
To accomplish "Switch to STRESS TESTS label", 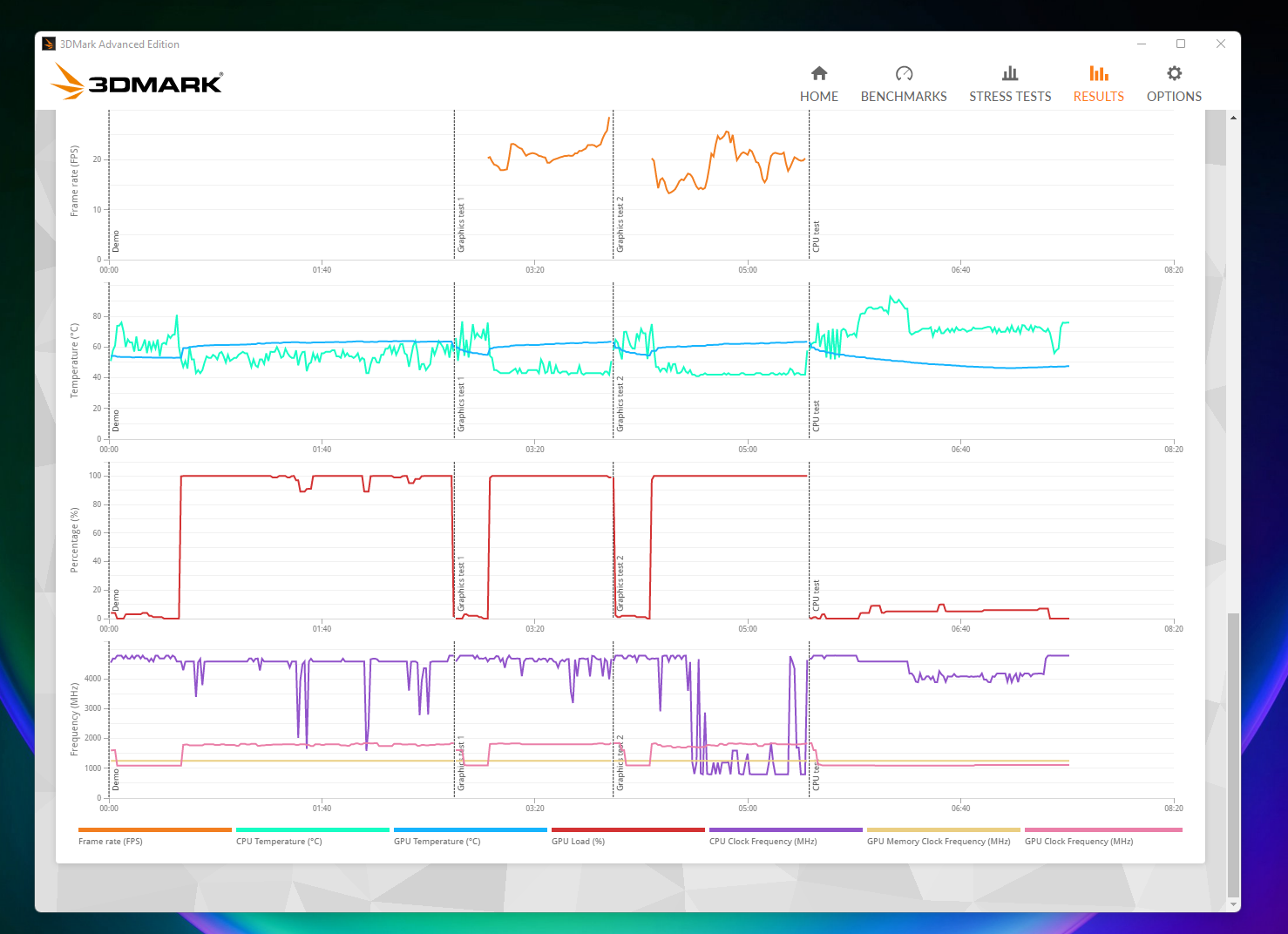I will click(1010, 97).
